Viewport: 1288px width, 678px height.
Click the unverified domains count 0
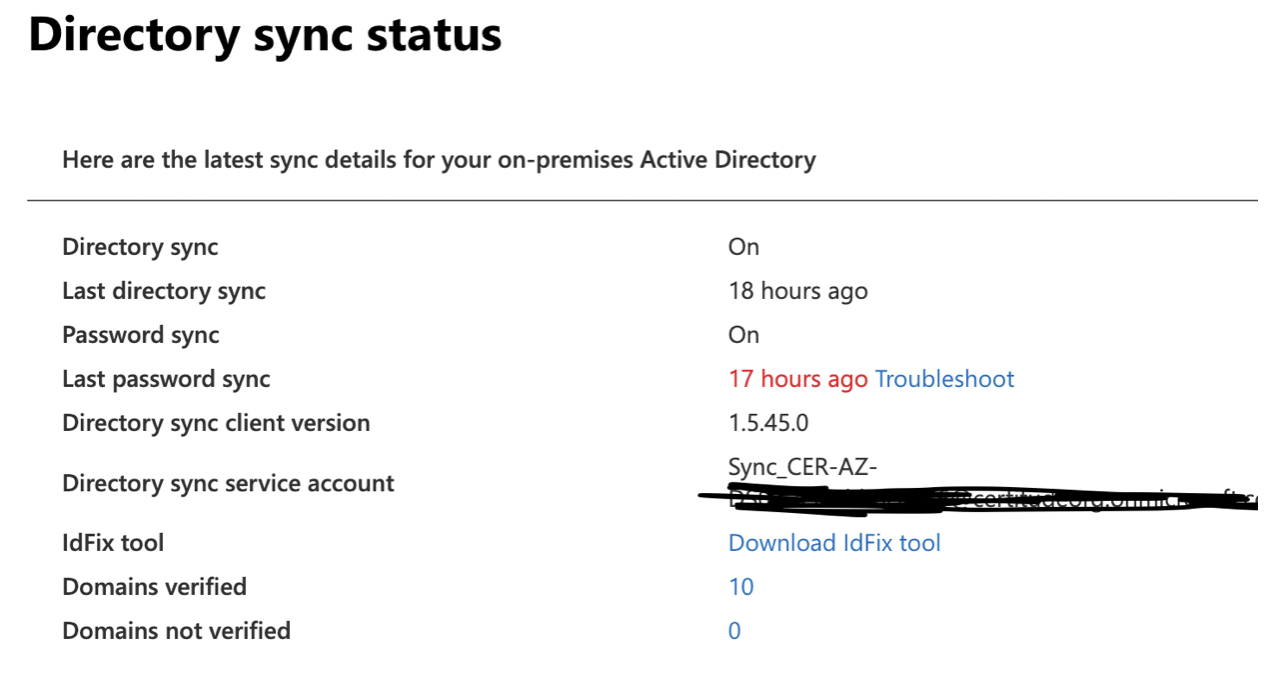coord(735,631)
